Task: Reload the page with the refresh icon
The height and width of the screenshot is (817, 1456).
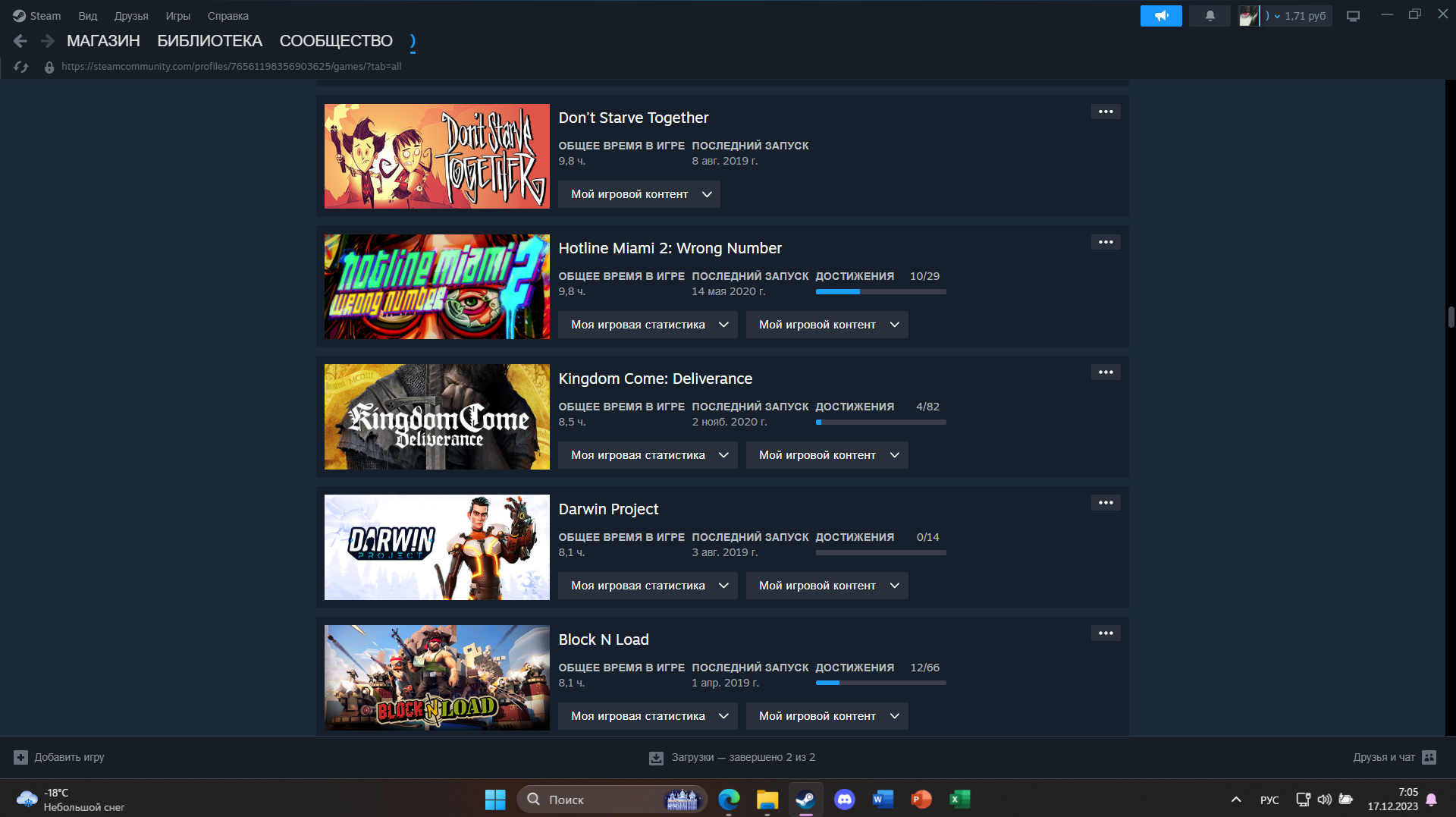Action: [21, 68]
